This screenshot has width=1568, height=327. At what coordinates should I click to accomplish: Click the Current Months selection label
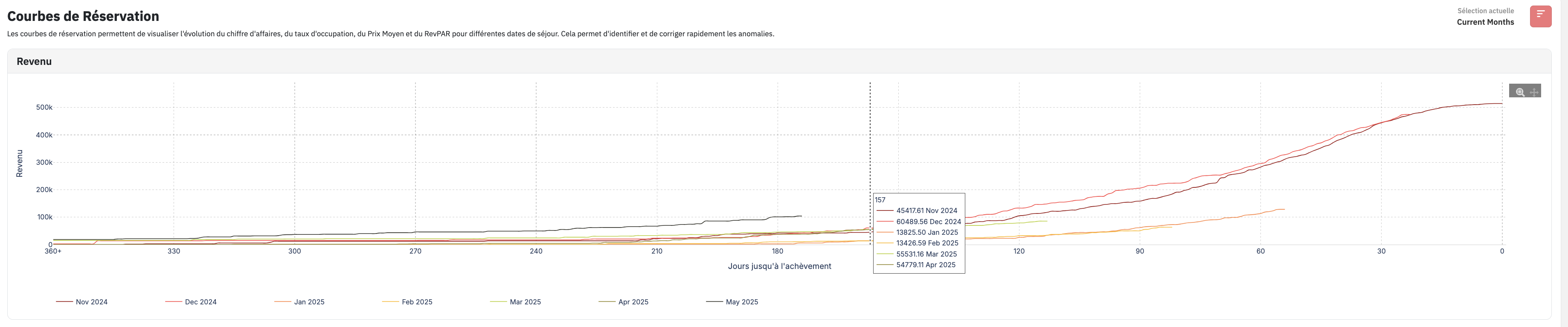point(1485,22)
